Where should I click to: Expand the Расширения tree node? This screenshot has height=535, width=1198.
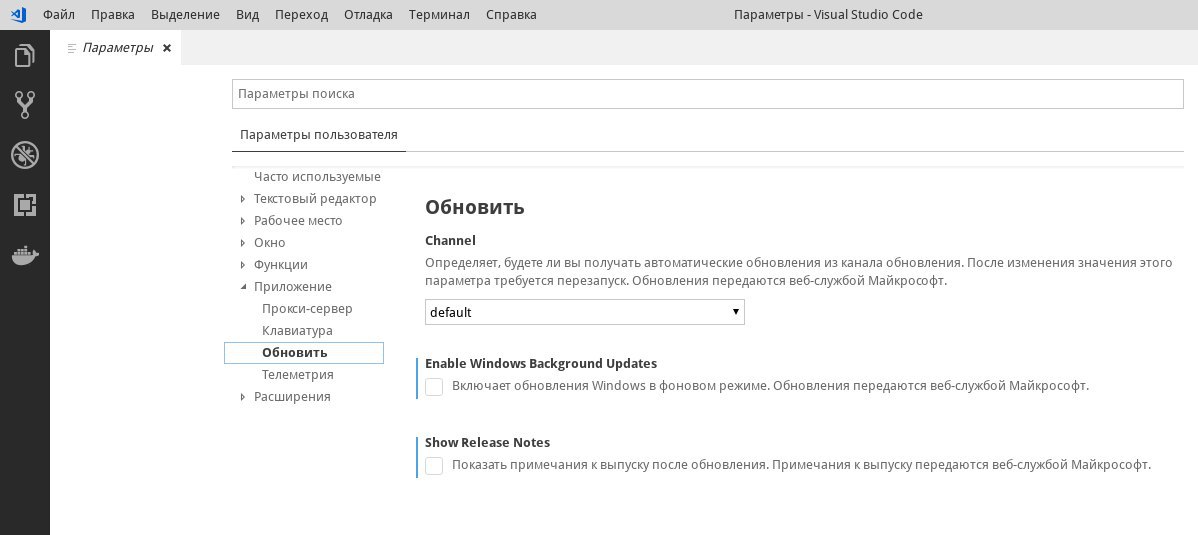[243, 397]
